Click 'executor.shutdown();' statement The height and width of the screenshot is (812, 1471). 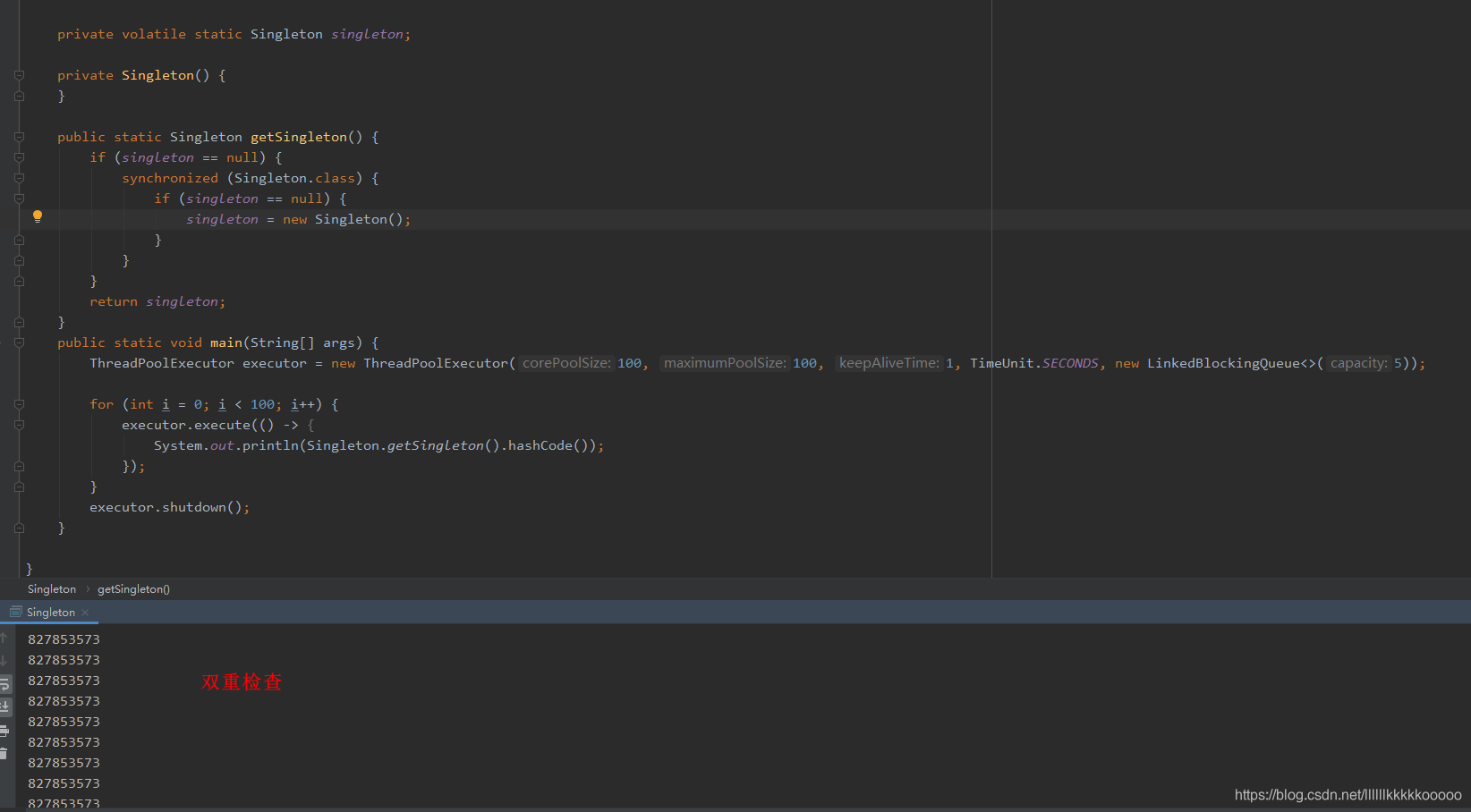(x=170, y=507)
